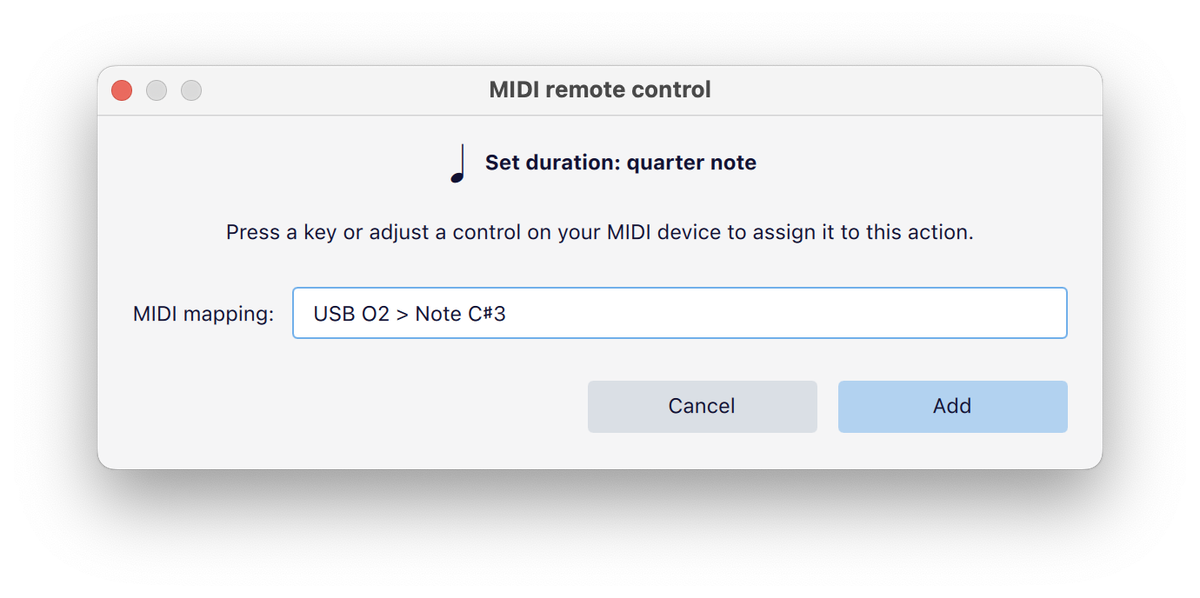
Task: Click the empty title bar area right of title
Action: click(900, 90)
